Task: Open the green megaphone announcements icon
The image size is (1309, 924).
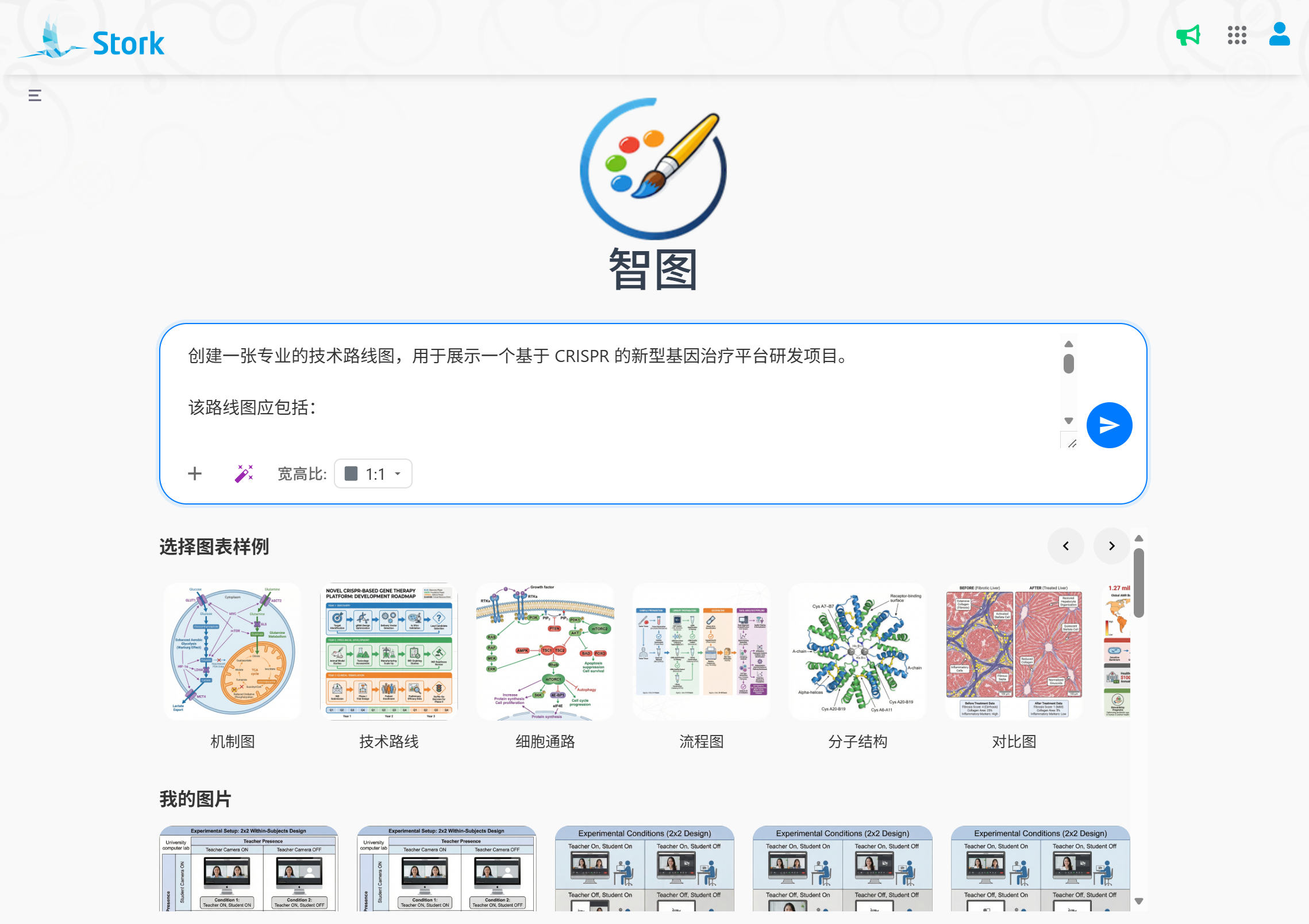Action: [1188, 36]
